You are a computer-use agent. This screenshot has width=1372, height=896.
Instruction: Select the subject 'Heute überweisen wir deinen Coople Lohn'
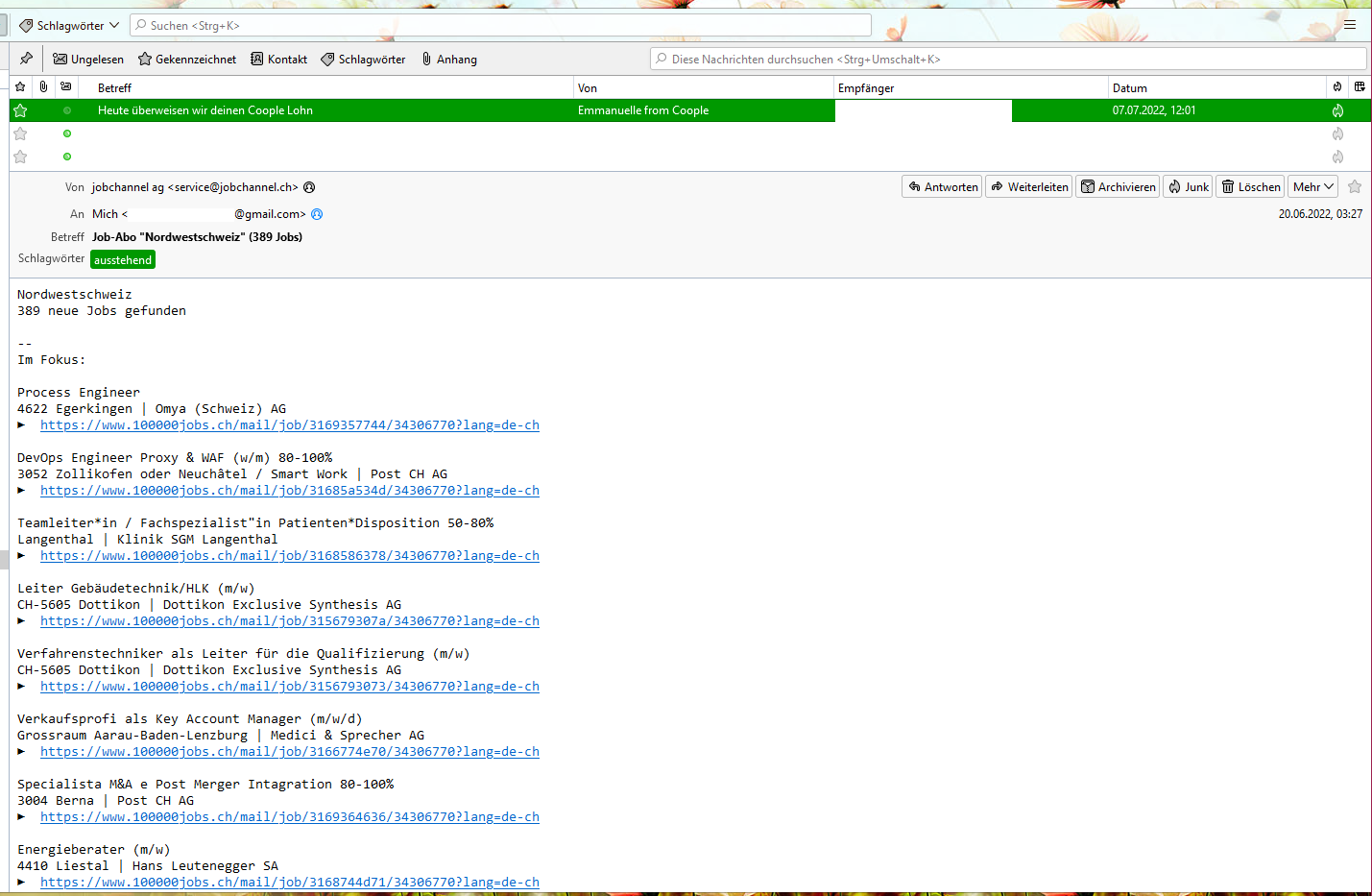pyautogui.click(x=205, y=110)
